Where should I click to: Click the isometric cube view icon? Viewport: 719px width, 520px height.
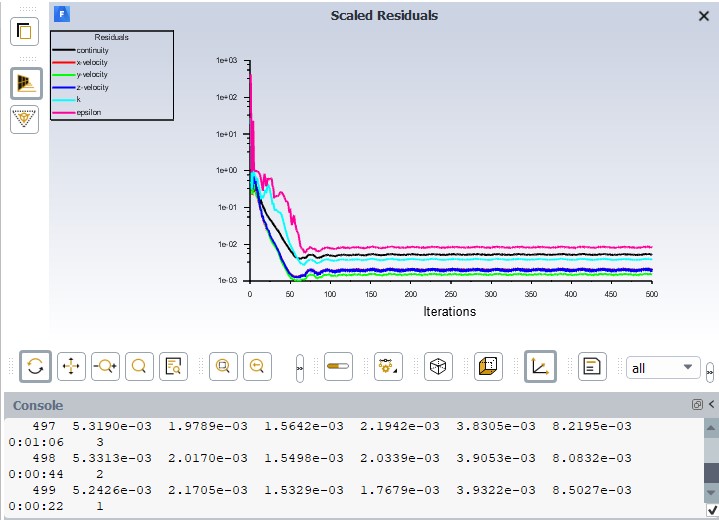(438, 366)
